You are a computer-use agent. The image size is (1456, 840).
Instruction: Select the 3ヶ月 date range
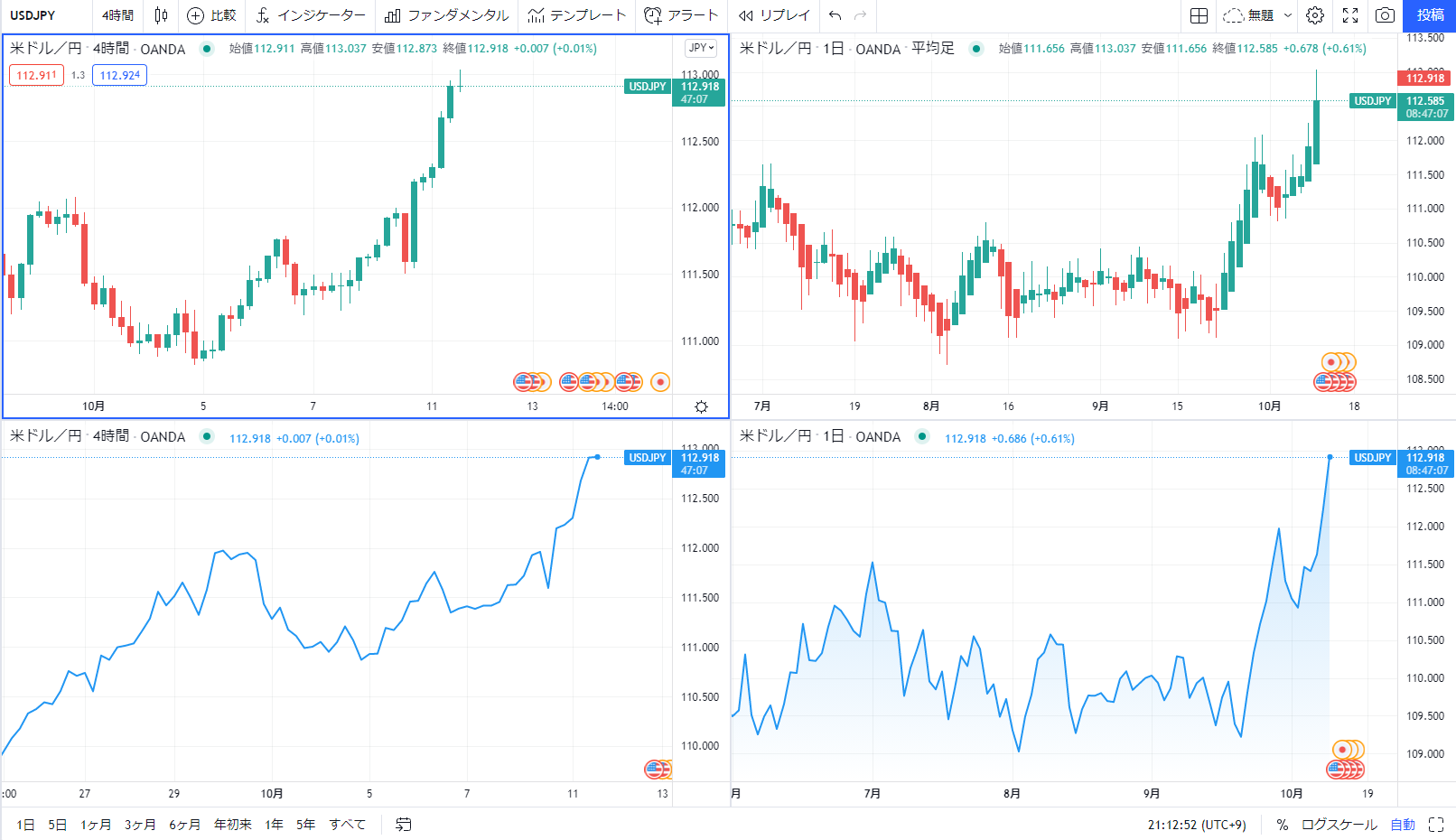tap(140, 825)
